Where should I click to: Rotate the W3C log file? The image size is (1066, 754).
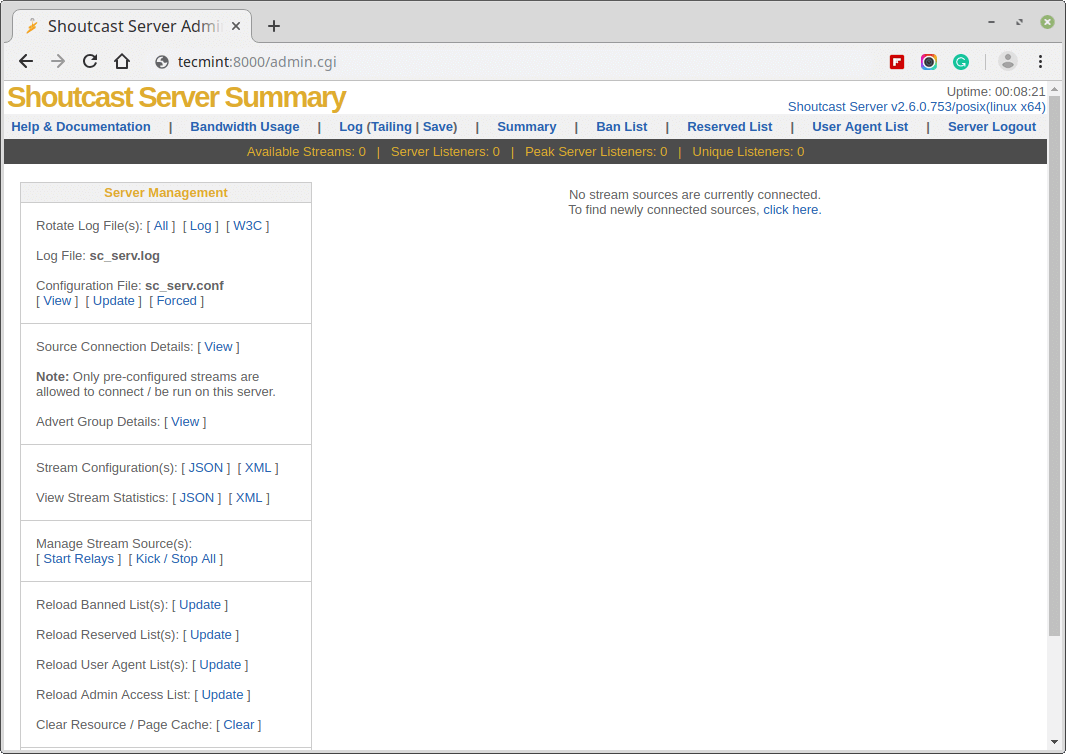pos(247,226)
